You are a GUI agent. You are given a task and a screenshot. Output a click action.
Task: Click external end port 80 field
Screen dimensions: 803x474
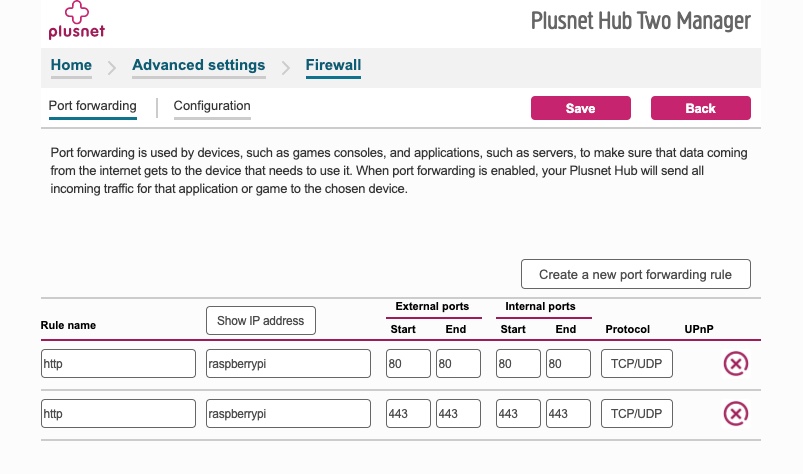pyautogui.click(x=458, y=364)
